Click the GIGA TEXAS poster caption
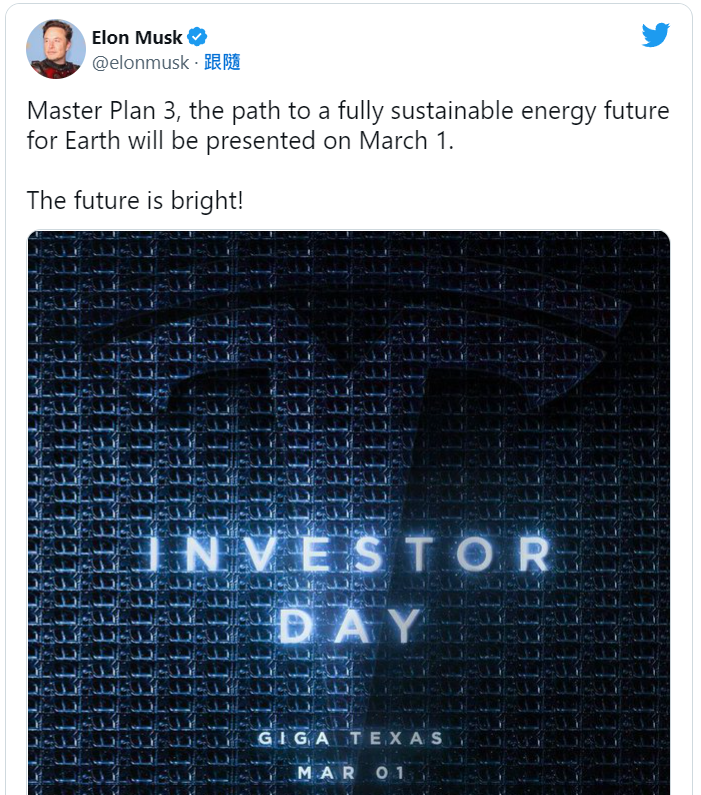This screenshot has height=795, width=701. coord(350,738)
